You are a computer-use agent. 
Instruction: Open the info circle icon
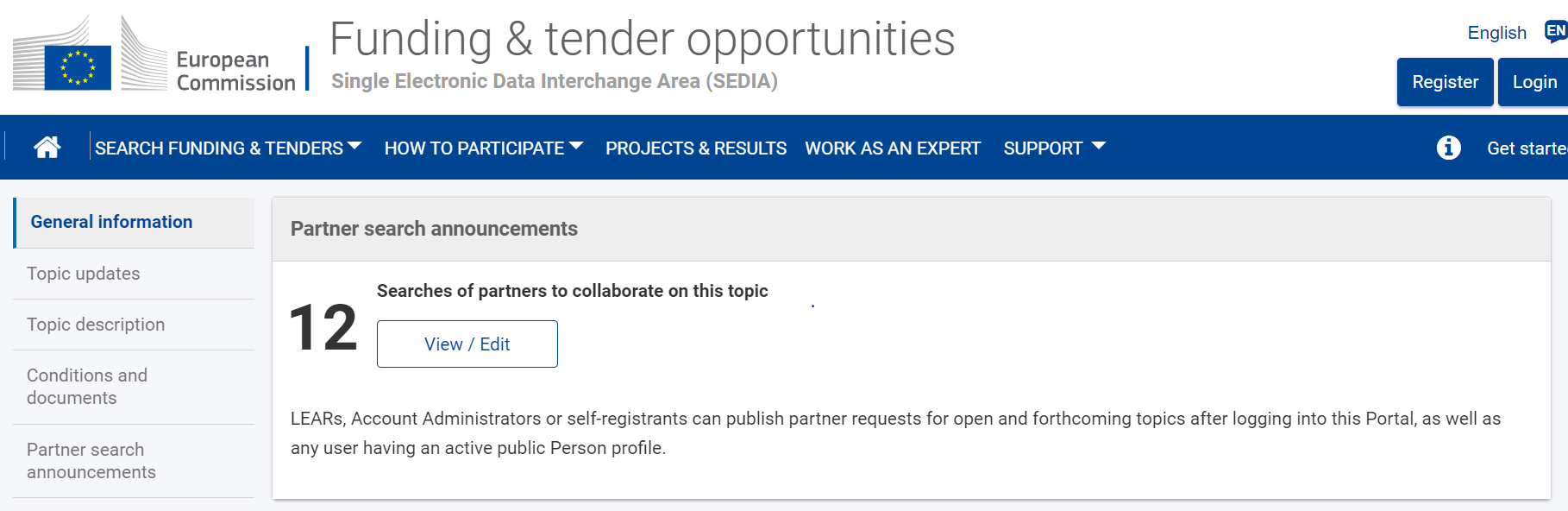pos(1449,148)
